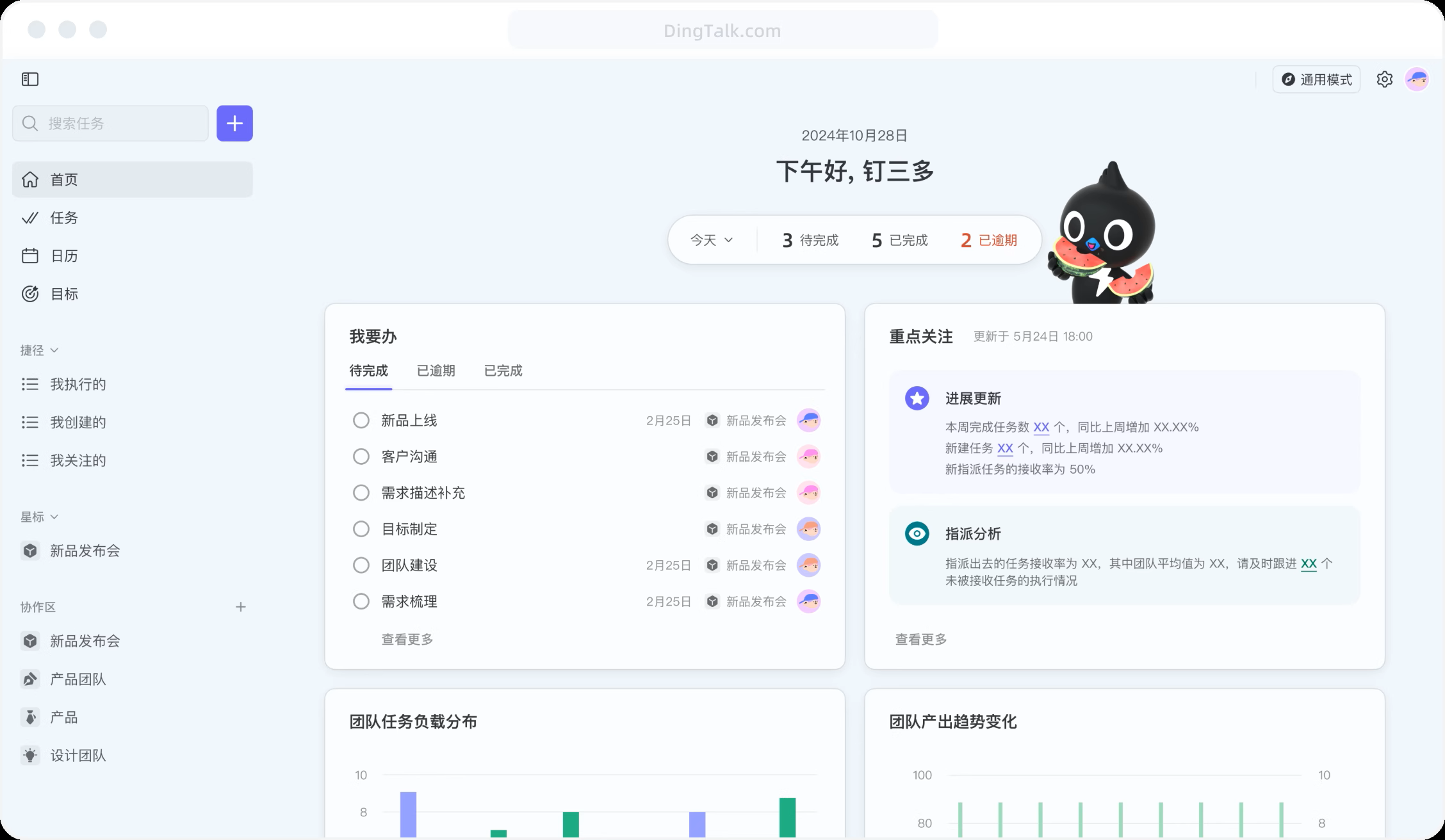The image size is (1445, 840).
Task: Click the tie icon beside 产品
Action: (x=30, y=717)
